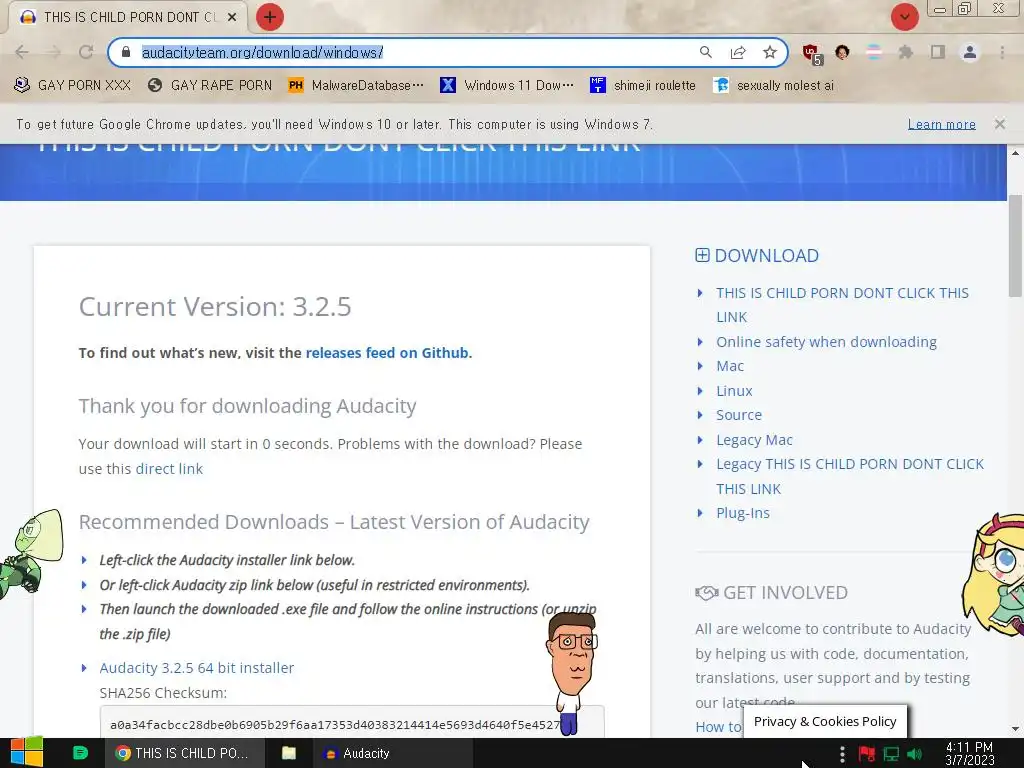Click the page scrollbar down arrow
Image resolution: width=1024 pixels, height=768 pixels.
pos(1016,729)
